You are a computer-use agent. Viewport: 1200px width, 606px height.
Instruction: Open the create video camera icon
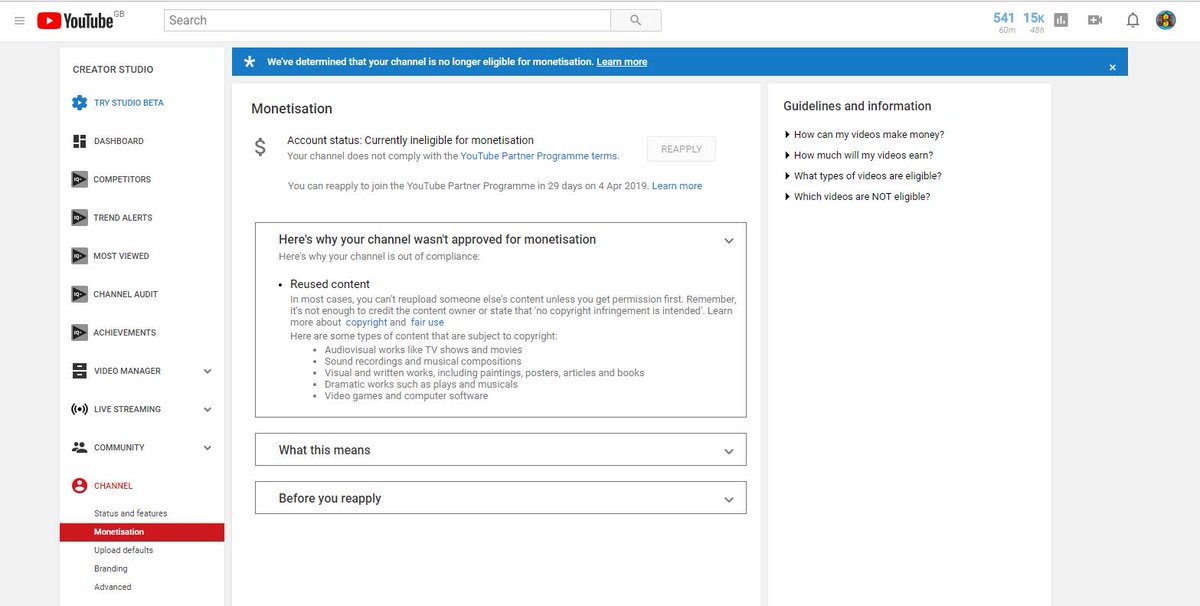pos(1095,20)
